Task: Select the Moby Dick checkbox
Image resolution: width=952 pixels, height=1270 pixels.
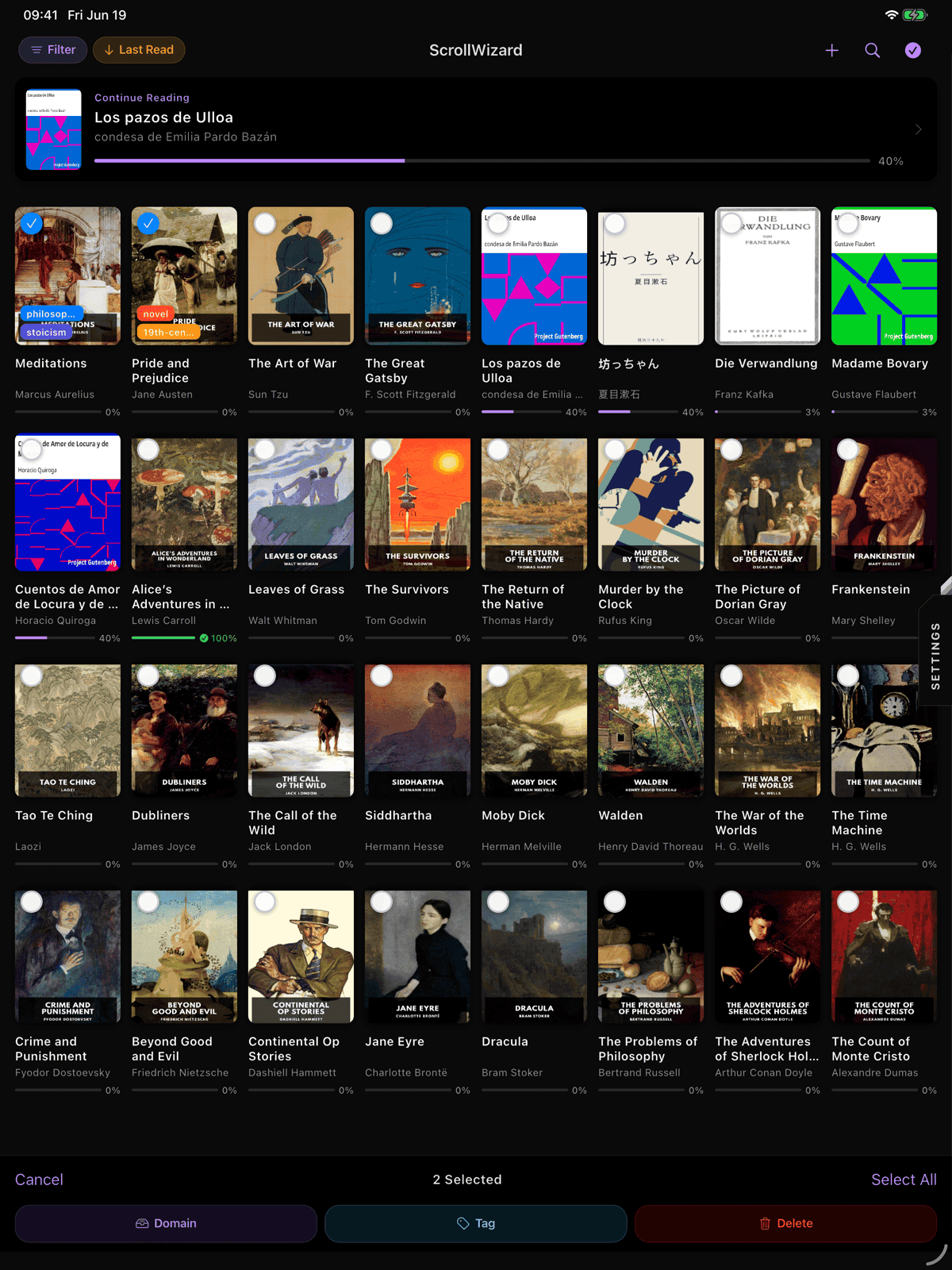Action: pos(498,676)
